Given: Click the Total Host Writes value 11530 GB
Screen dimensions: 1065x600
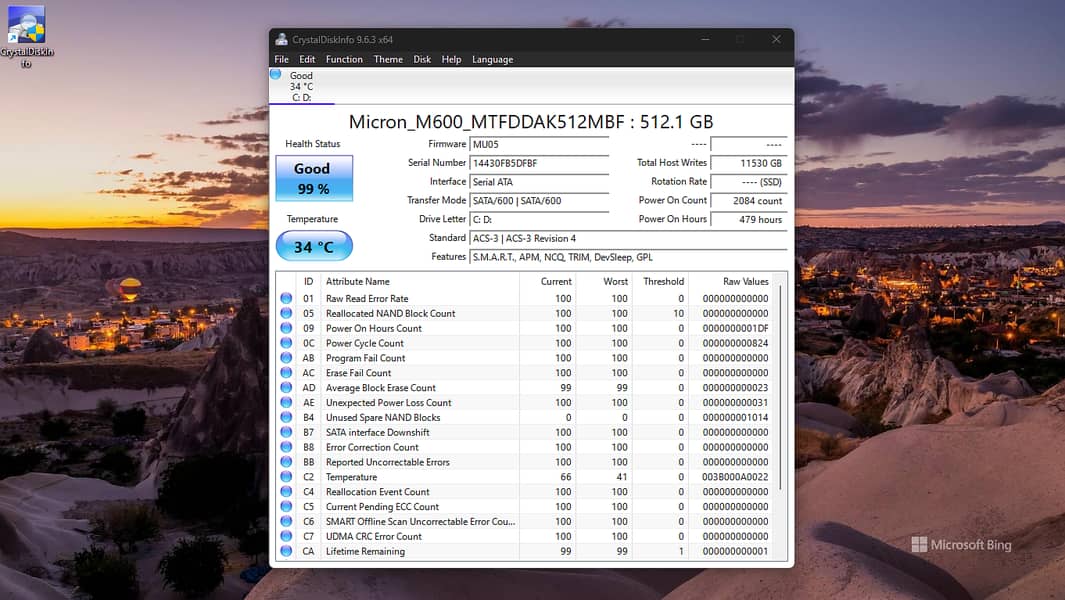Looking at the screenshot, I should pyautogui.click(x=748, y=163).
